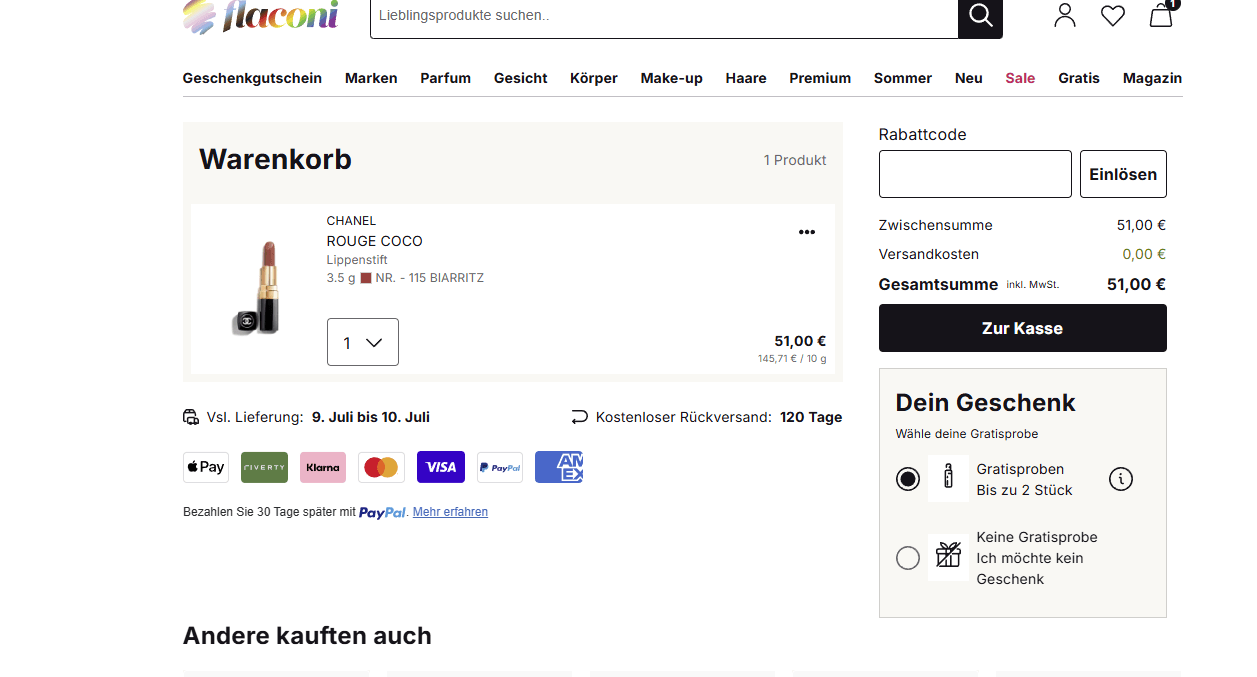Screen dimensions: 1257x677
Task: Open the quantity dropdown showing 1
Action: click(x=363, y=342)
